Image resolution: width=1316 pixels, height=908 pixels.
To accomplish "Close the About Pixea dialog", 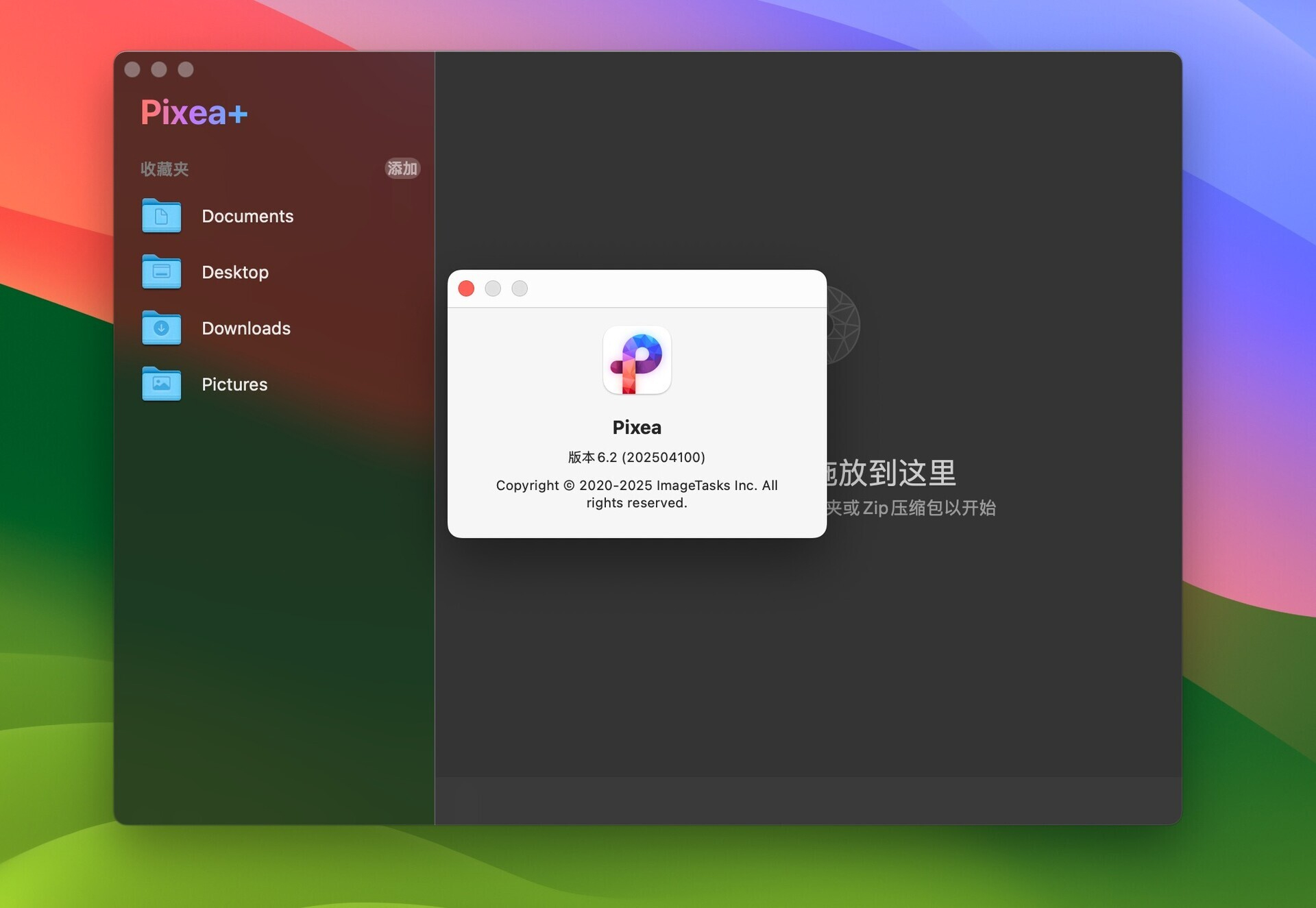I will click(x=466, y=289).
